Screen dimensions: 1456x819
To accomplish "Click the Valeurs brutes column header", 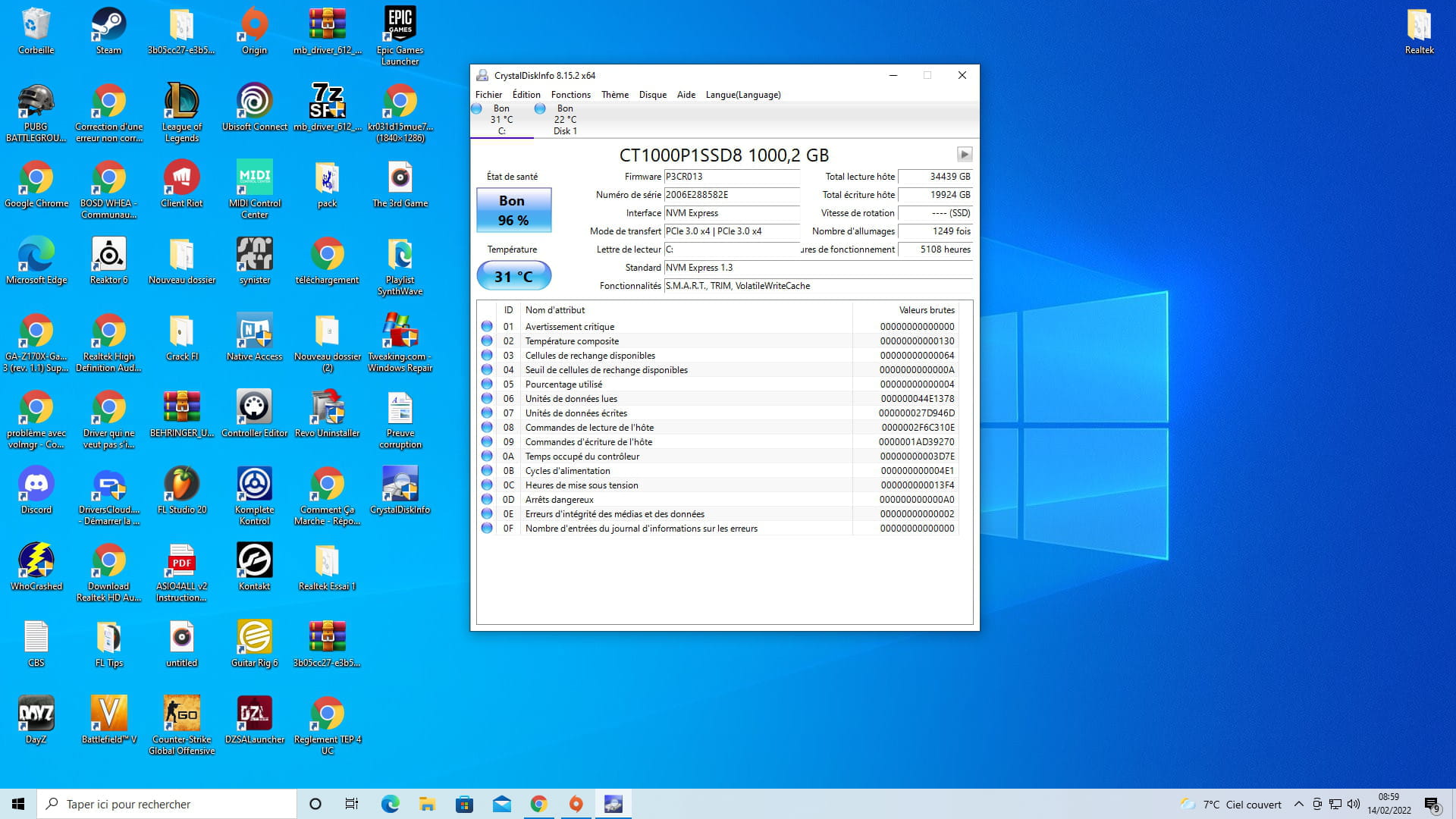I will tap(905, 310).
